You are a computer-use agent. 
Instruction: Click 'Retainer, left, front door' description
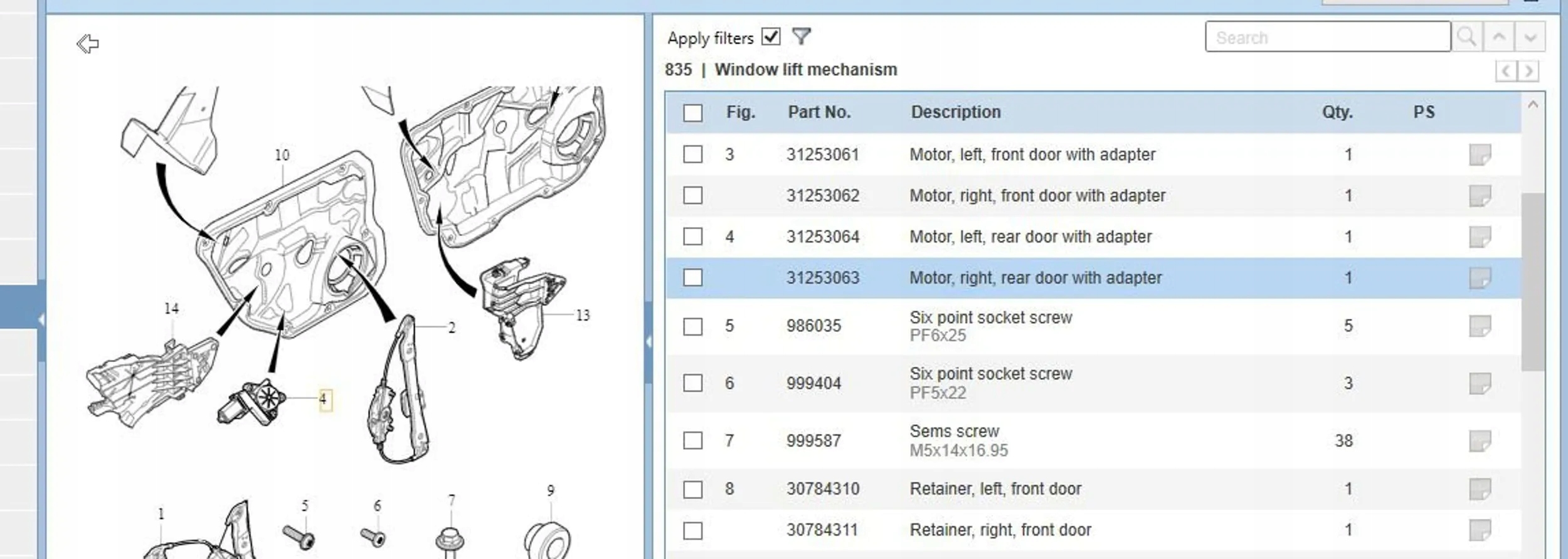pos(995,489)
